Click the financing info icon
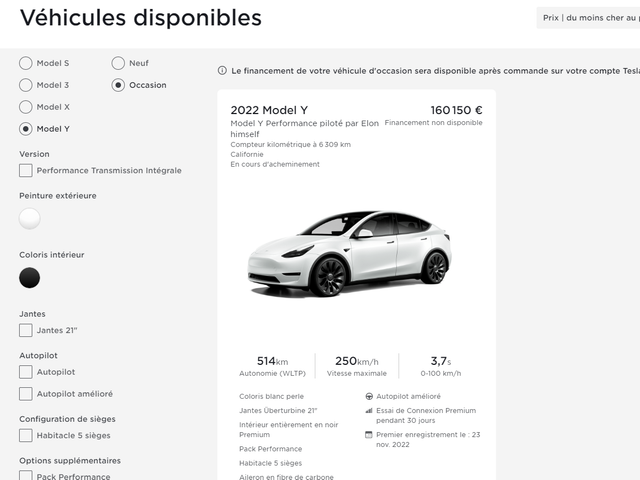Viewport: 640px width, 480px height. 222,71
